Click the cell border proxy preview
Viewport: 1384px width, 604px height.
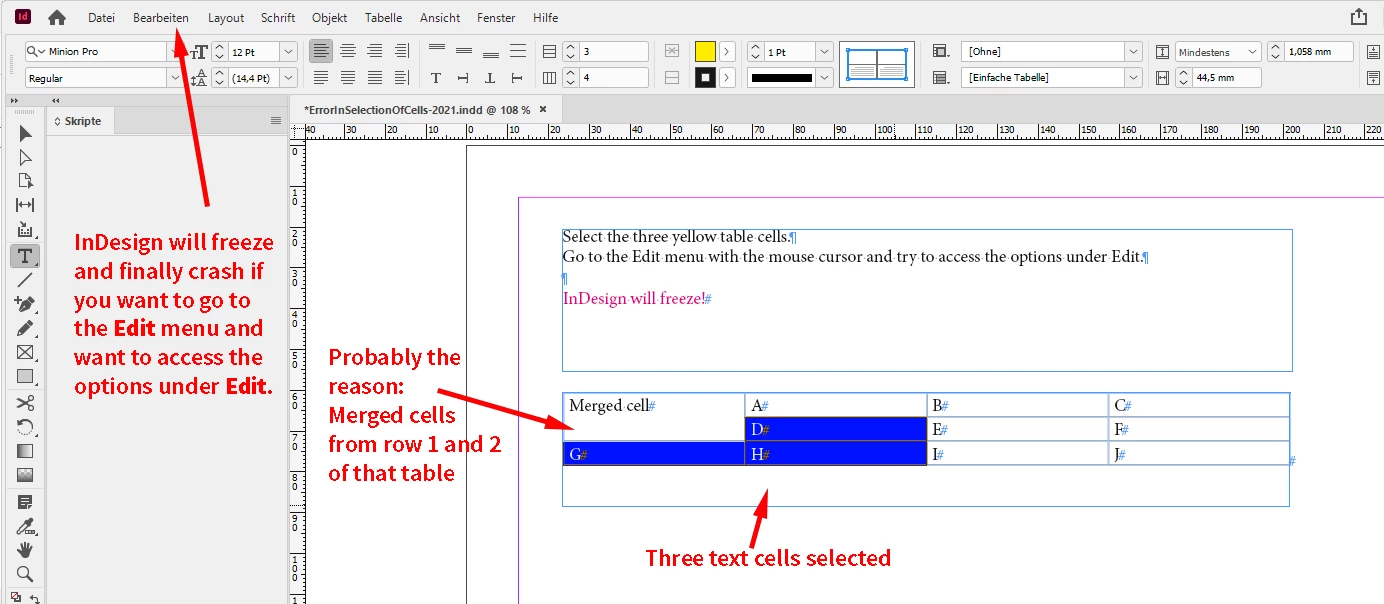(877, 64)
